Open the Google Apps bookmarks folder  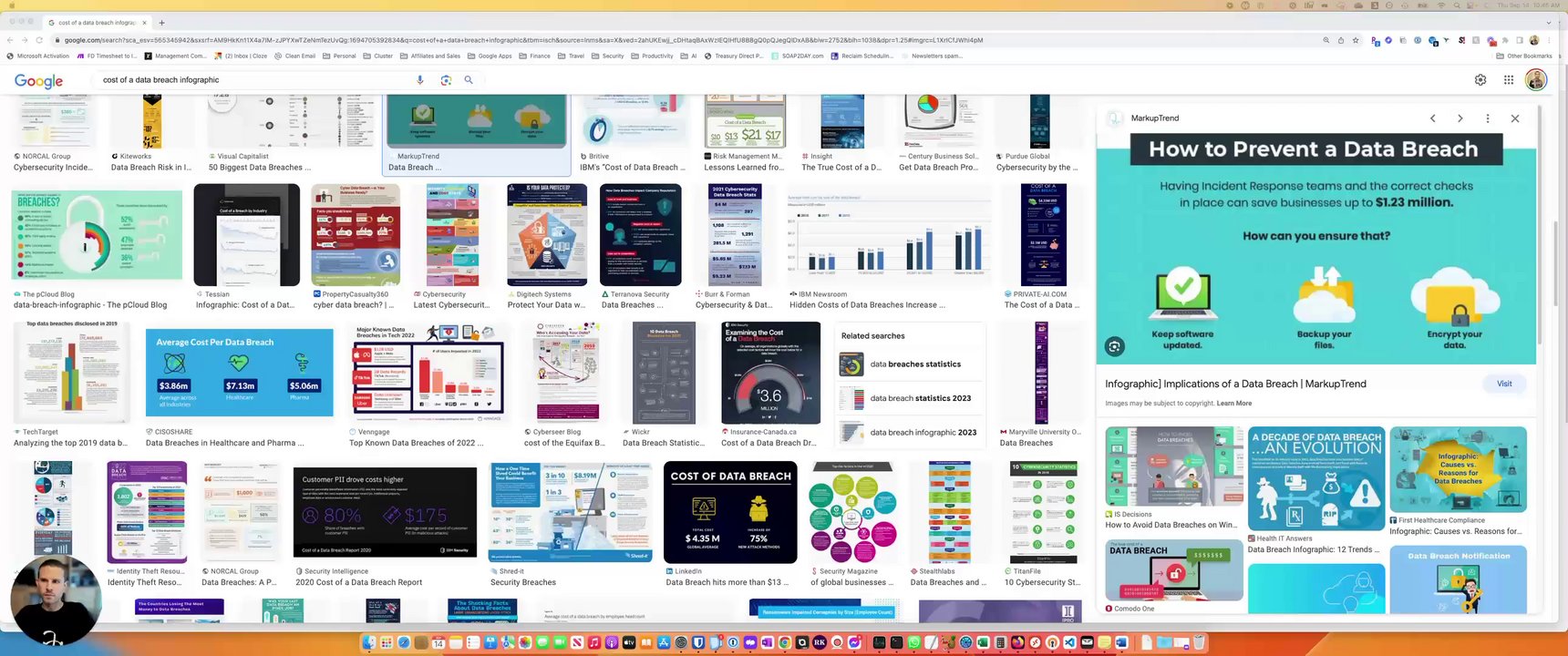[x=490, y=56]
